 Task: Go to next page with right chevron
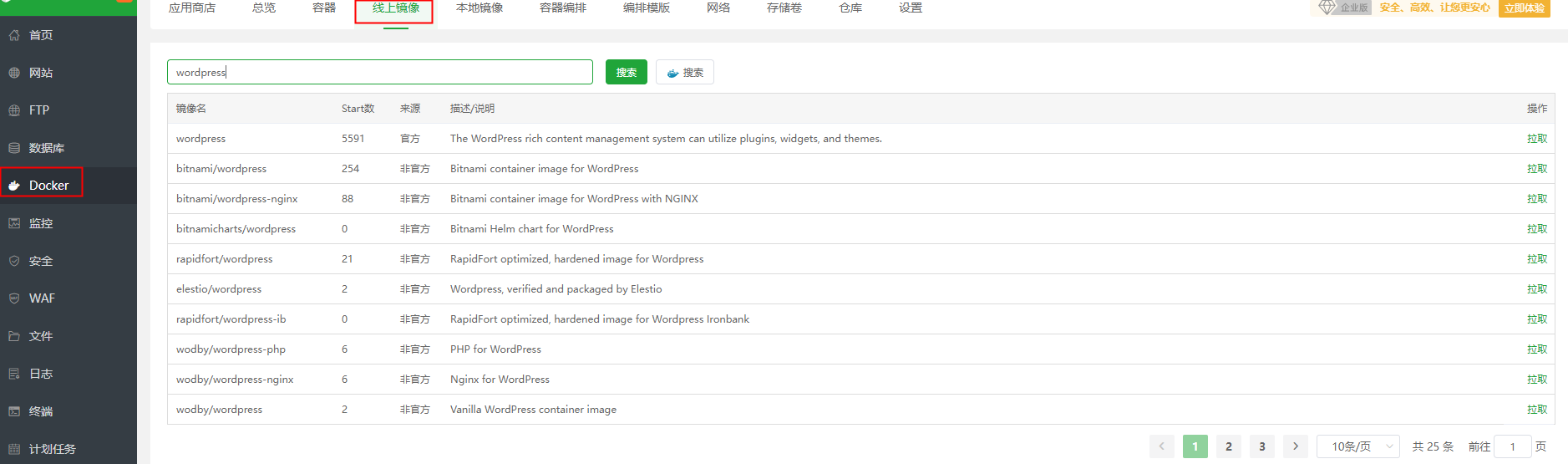tap(1295, 446)
